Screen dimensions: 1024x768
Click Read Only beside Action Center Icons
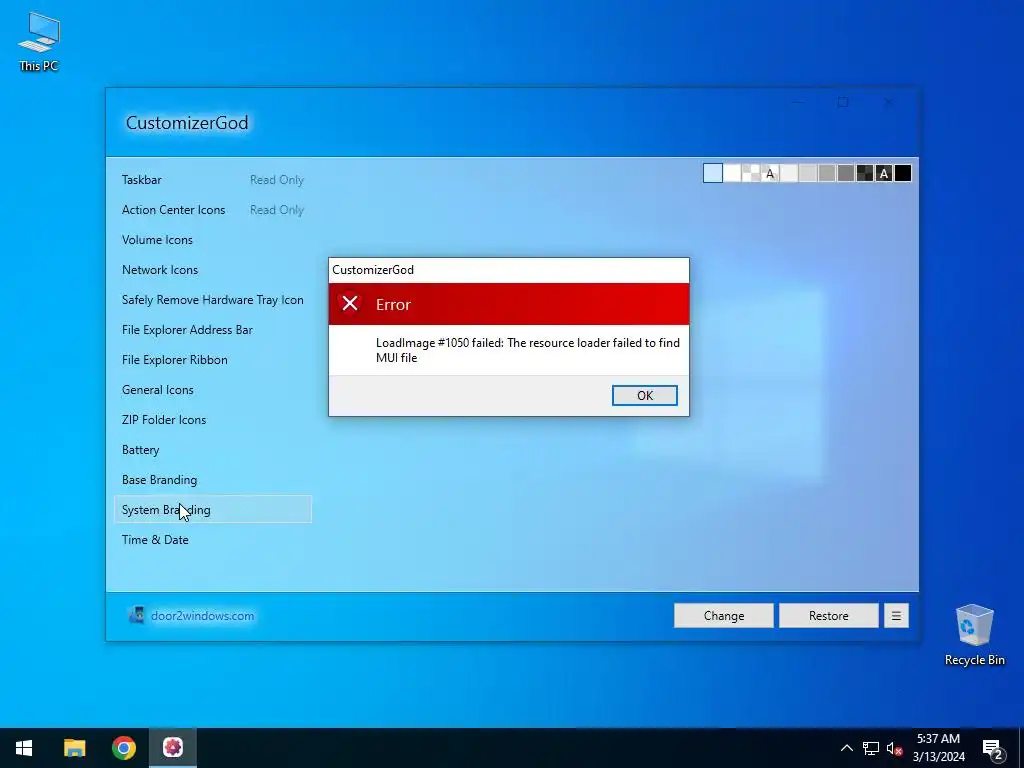click(277, 210)
